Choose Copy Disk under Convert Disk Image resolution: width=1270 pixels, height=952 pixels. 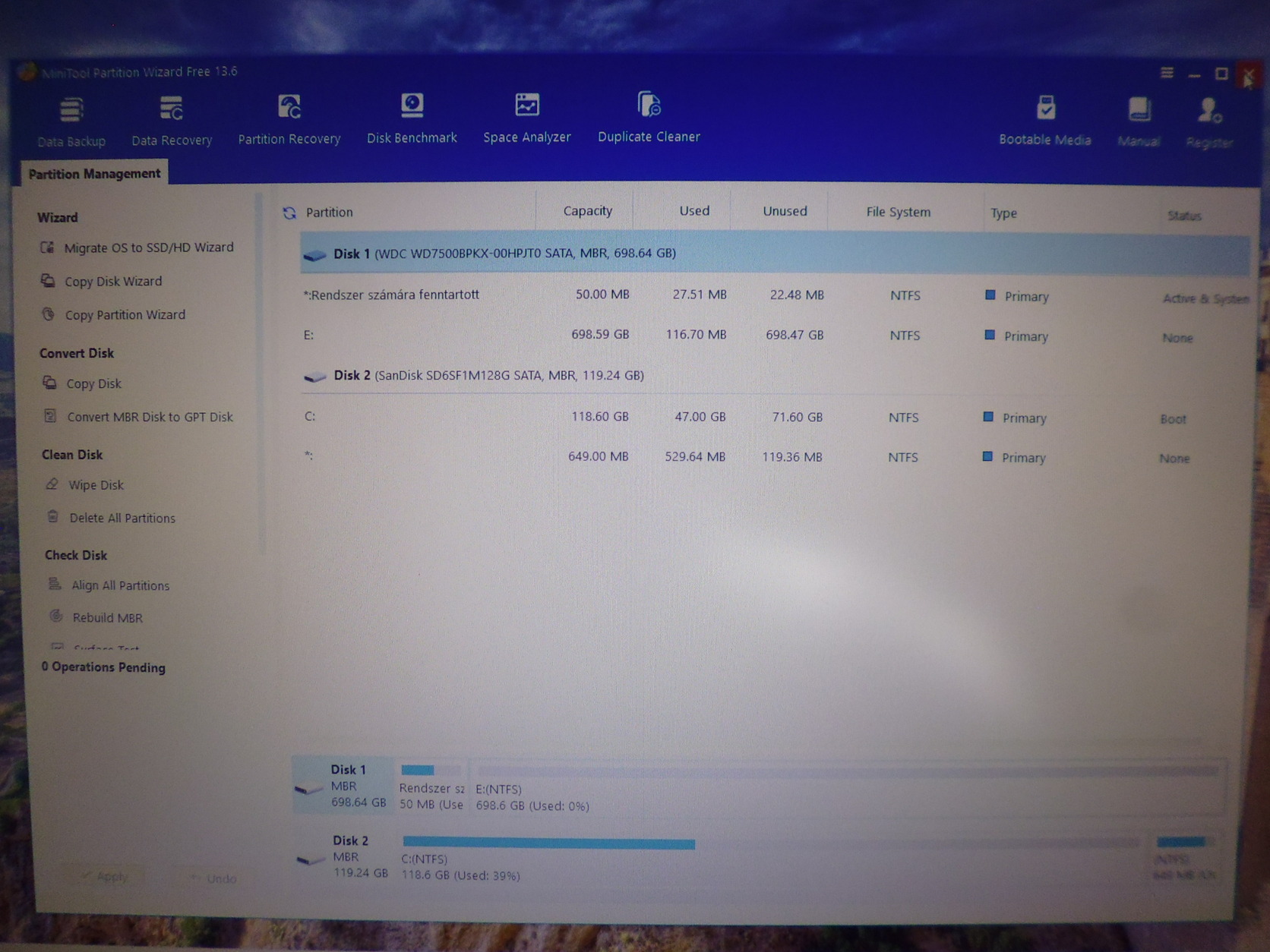[x=93, y=384]
